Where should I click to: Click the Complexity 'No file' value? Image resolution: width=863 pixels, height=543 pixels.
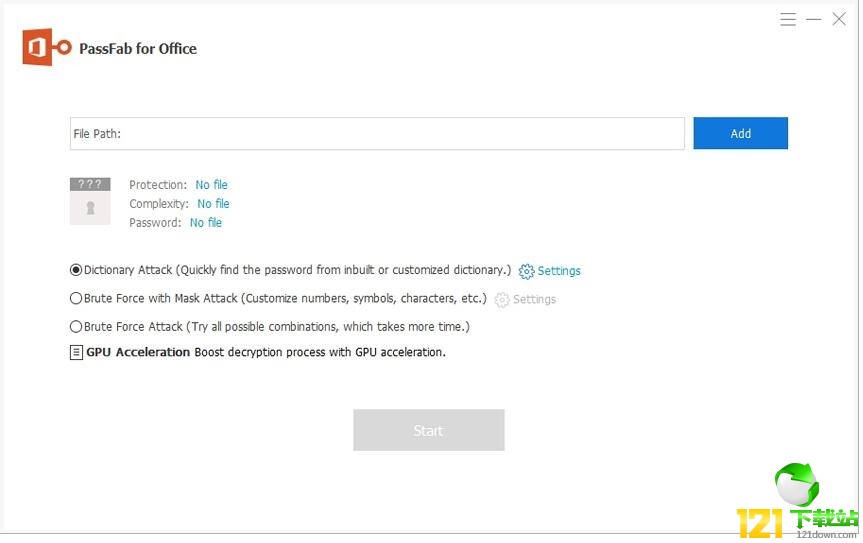click(x=213, y=204)
